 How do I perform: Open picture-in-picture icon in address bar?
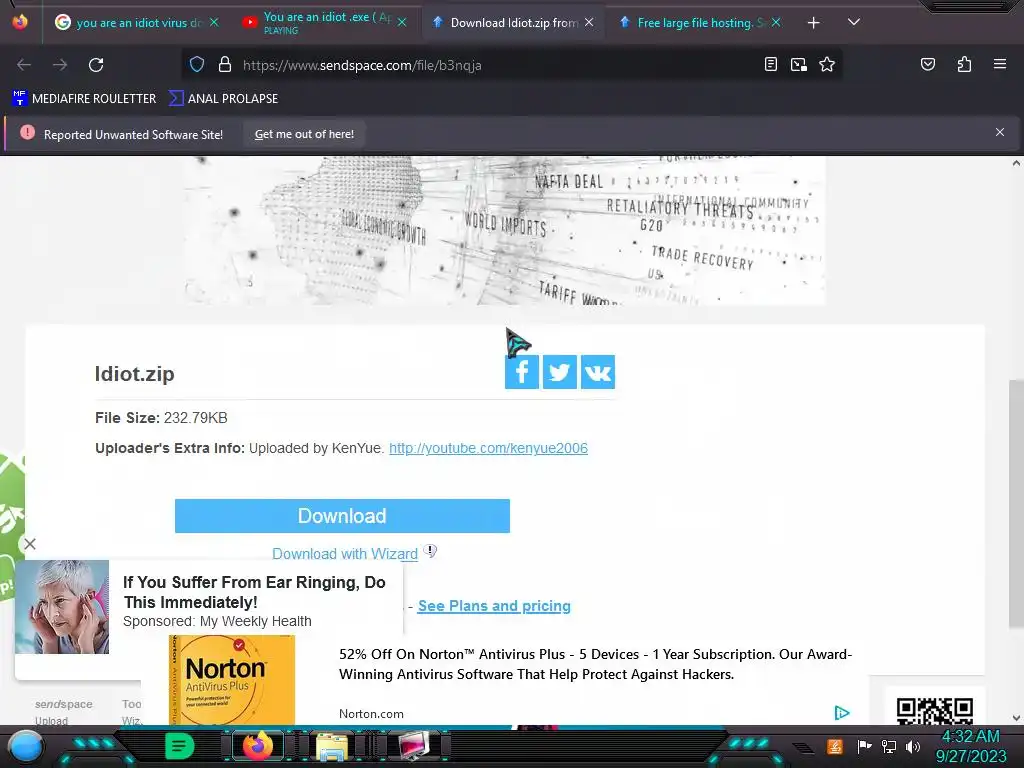[799, 65]
